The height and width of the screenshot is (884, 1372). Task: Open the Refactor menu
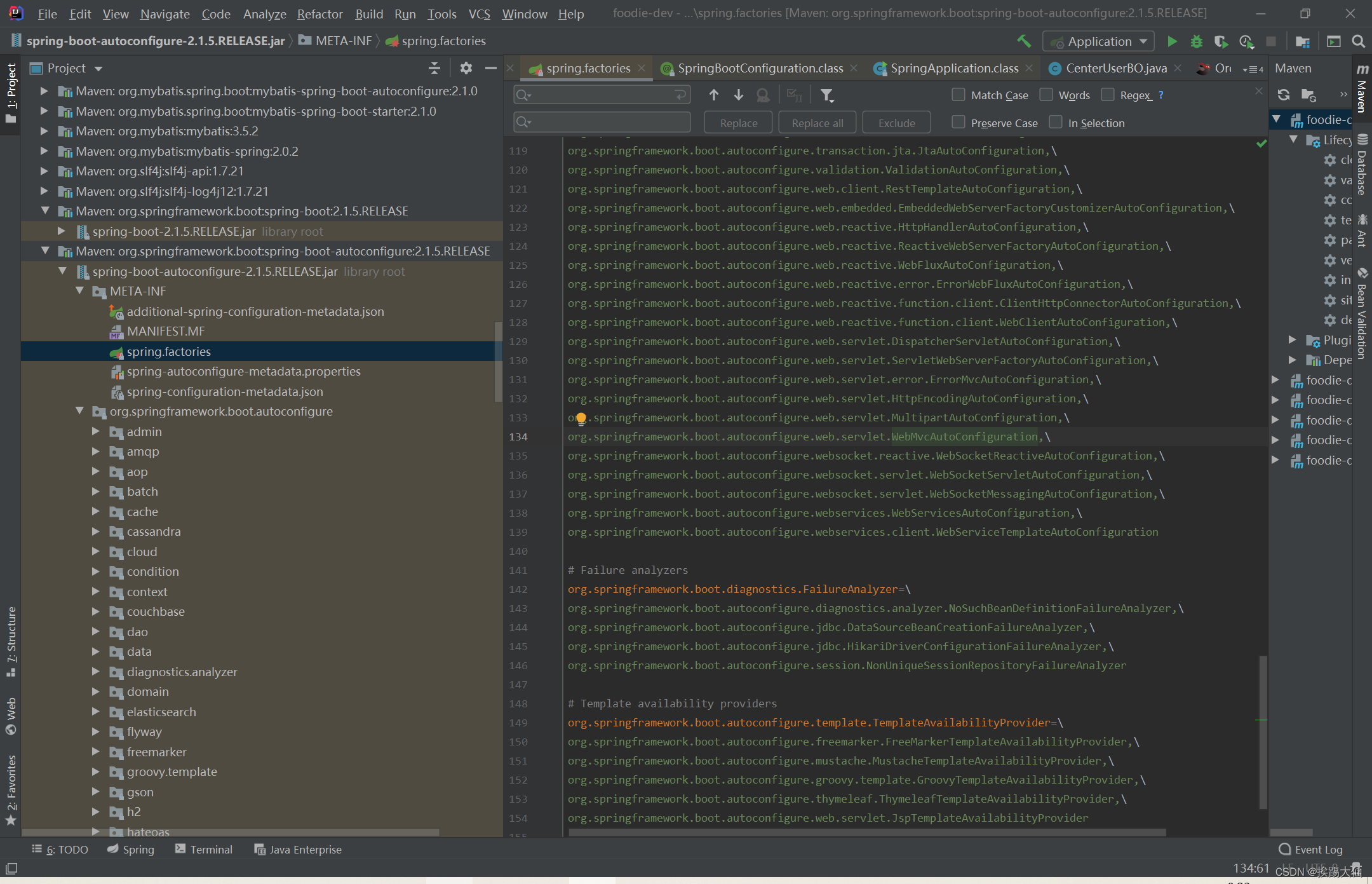click(x=319, y=14)
